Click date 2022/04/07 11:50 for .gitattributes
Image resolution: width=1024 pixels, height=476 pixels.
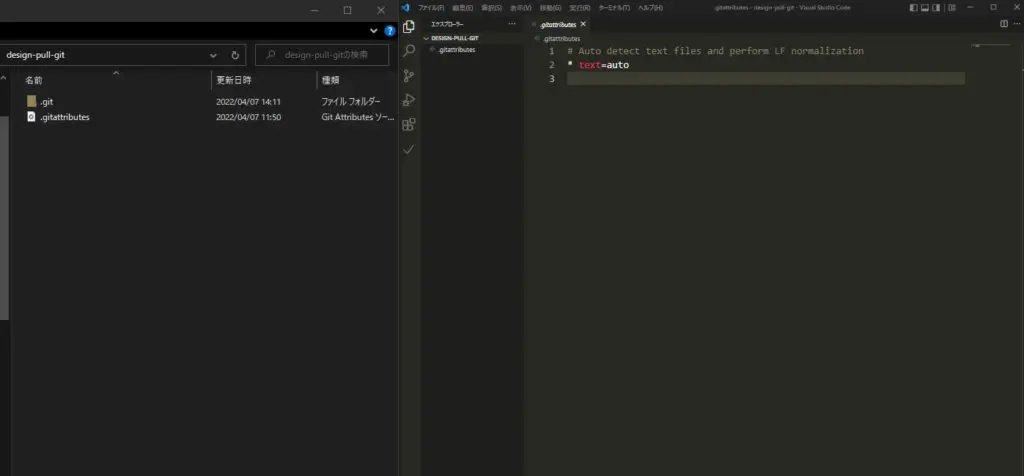pos(248,117)
